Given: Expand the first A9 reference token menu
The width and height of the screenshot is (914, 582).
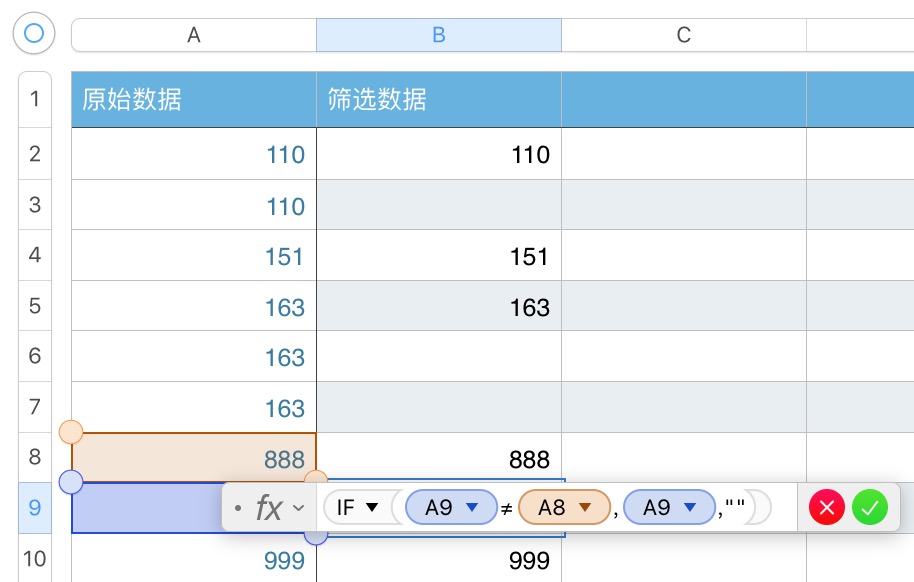Looking at the screenshot, I should point(473,508).
